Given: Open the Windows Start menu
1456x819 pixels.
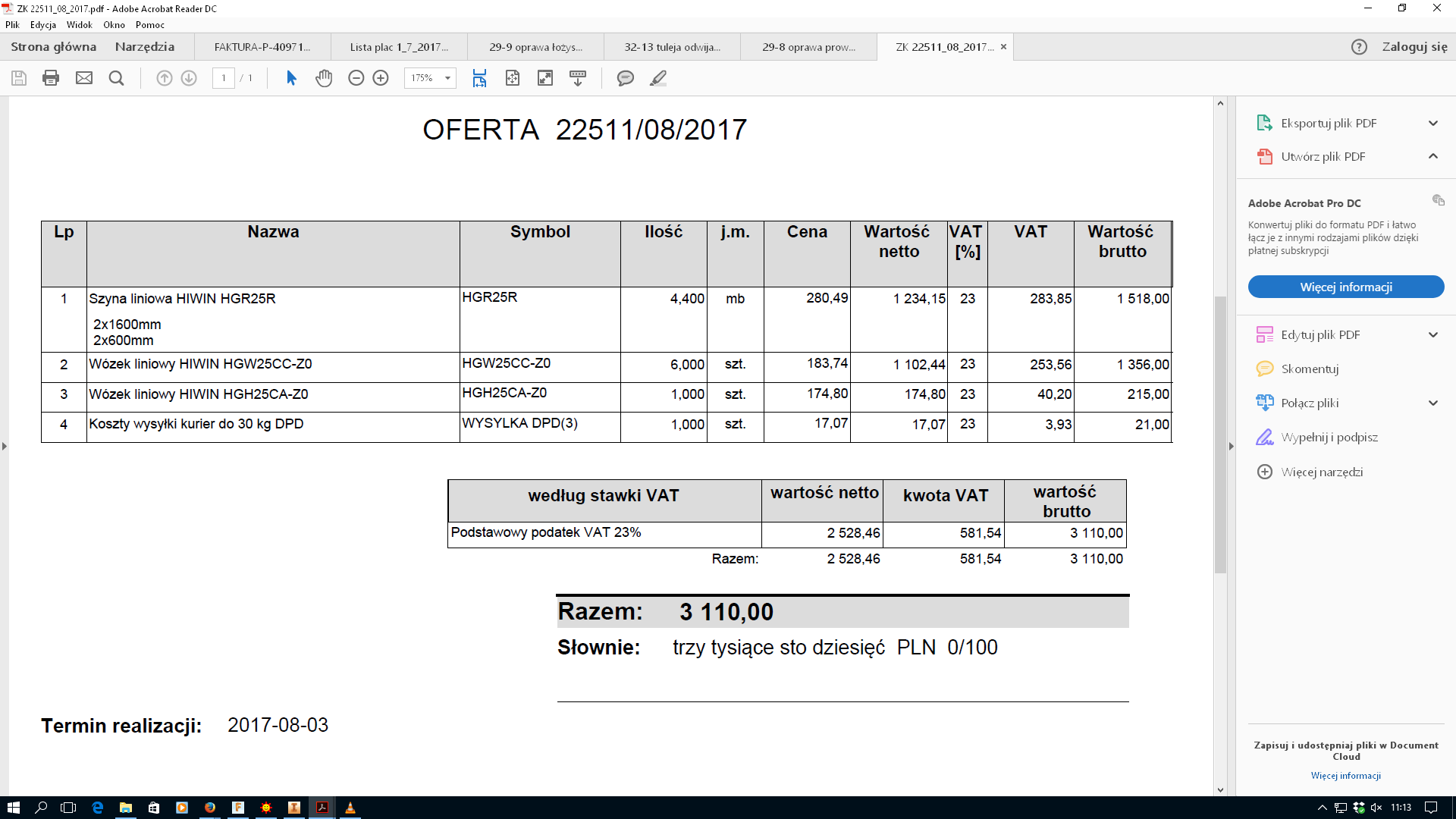Looking at the screenshot, I should (x=13, y=808).
